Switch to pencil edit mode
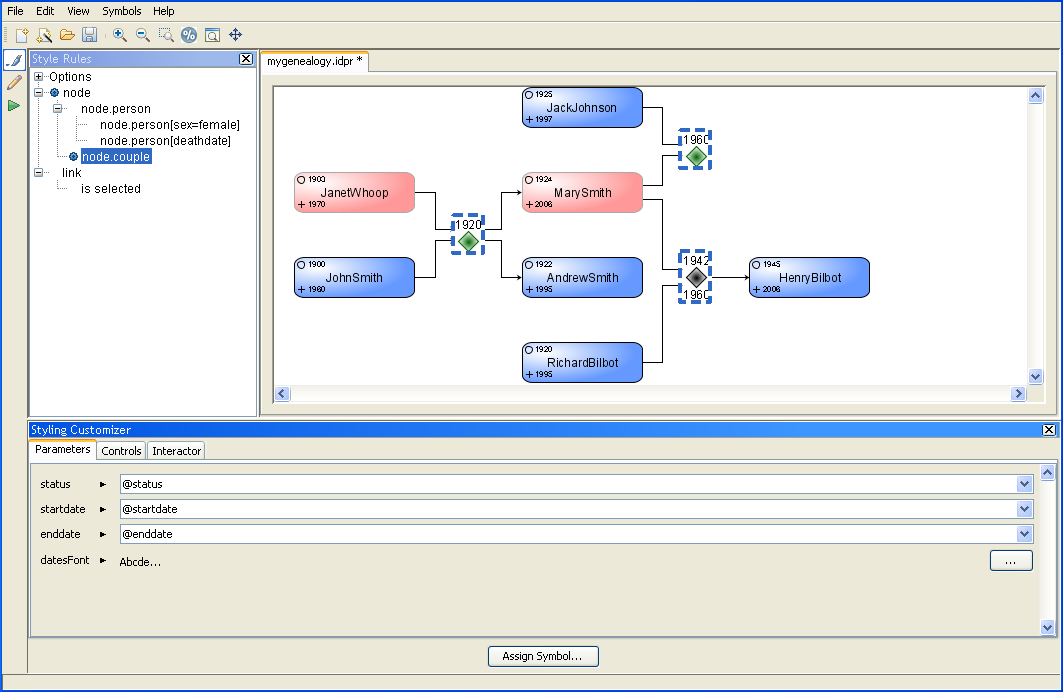The width and height of the screenshot is (1063, 692). coord(14,83)
